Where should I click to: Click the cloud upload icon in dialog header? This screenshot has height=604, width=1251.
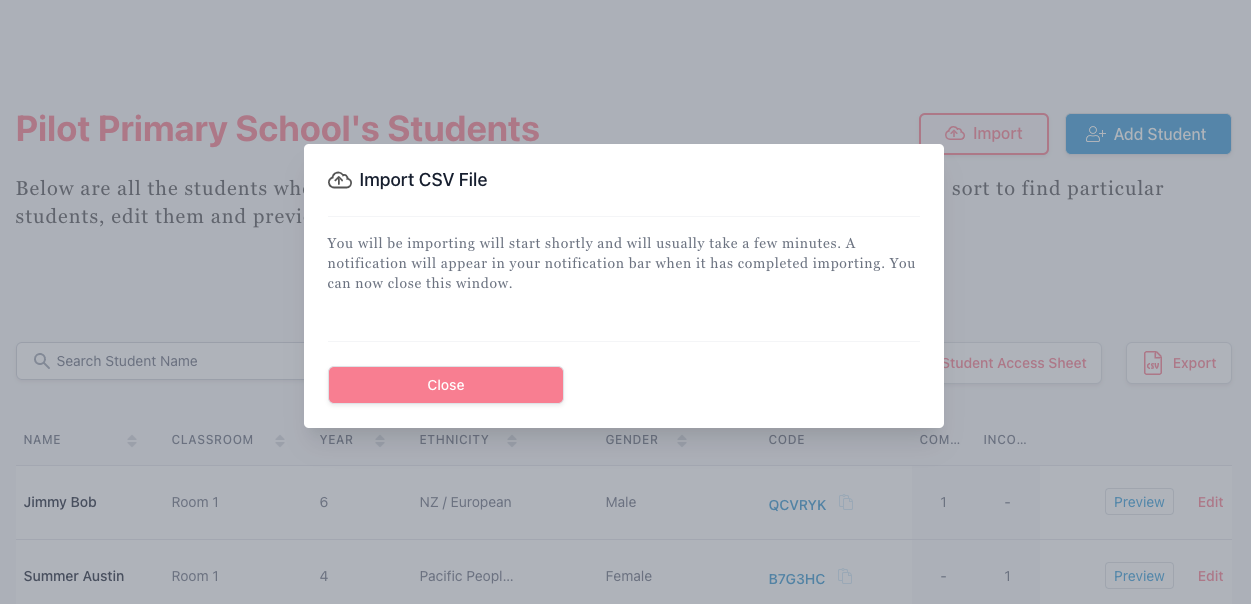[x=340, y=180]
